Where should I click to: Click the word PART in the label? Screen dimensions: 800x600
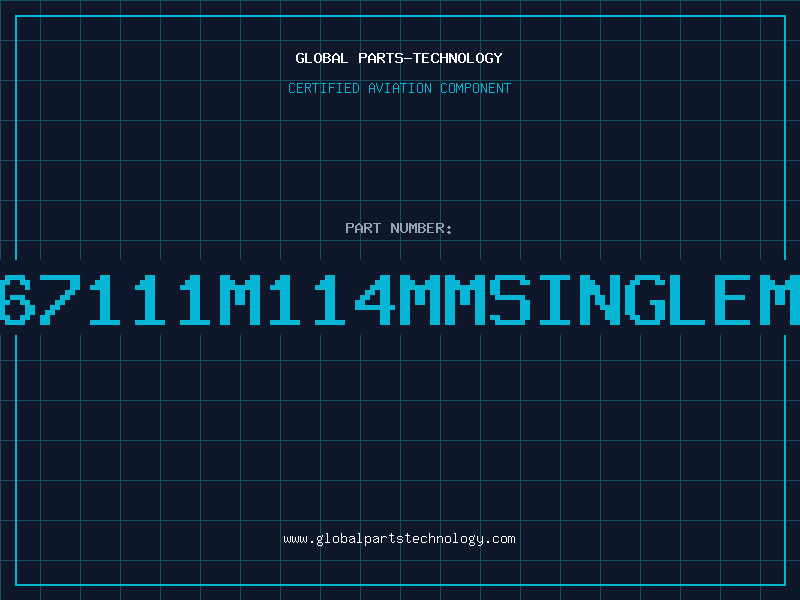[363, 228]
